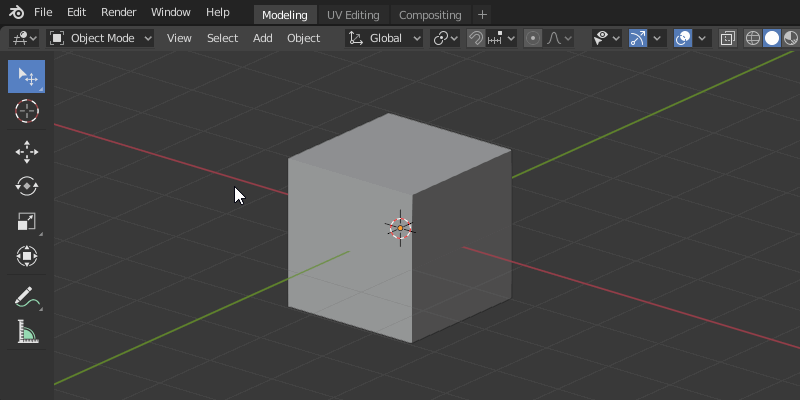Open the proportional falloff dropdown
The width and height of the screenshot is (800, 400).
click(558, 38)
